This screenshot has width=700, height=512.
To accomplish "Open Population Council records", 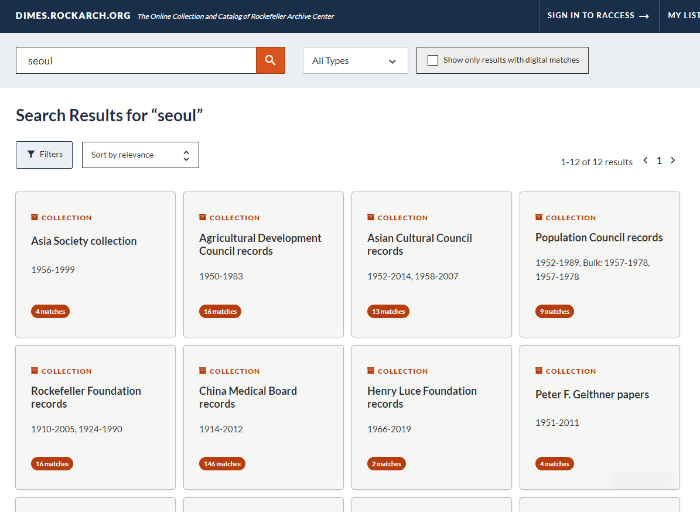I will pyautogui.click(x=599, y=237).
